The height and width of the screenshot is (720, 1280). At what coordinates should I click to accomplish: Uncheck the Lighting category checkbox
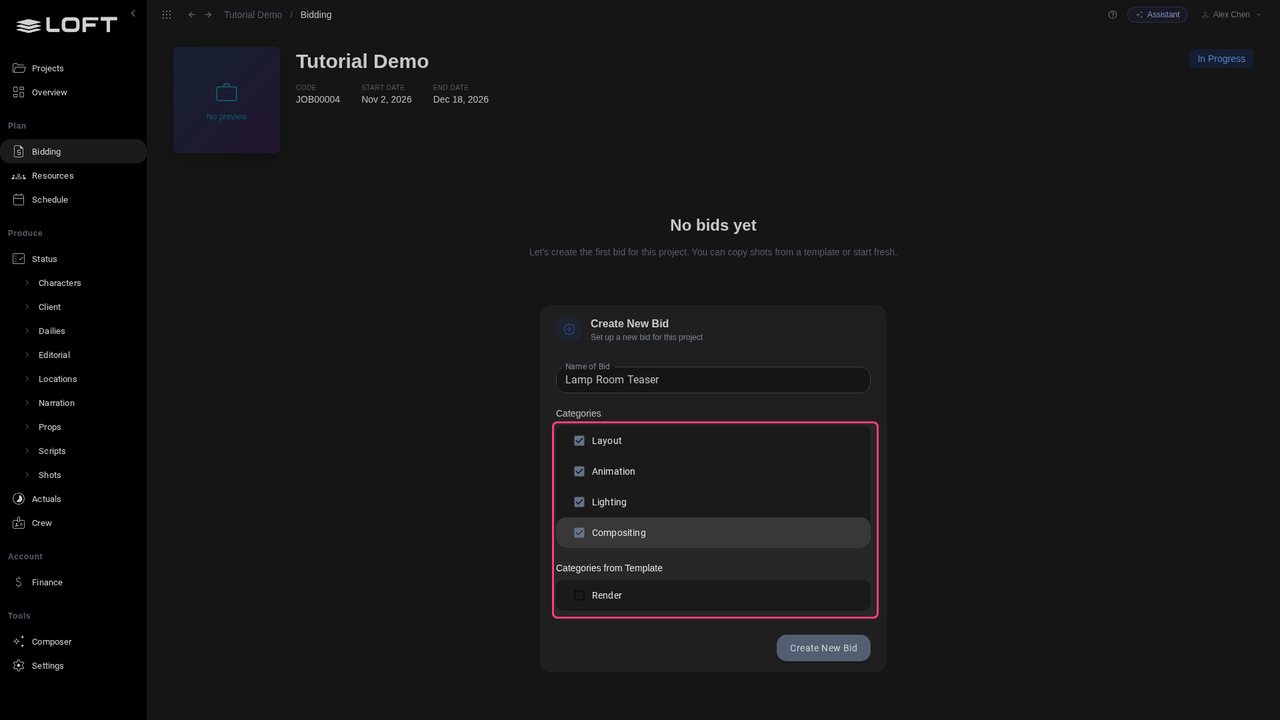coord(579,502)
